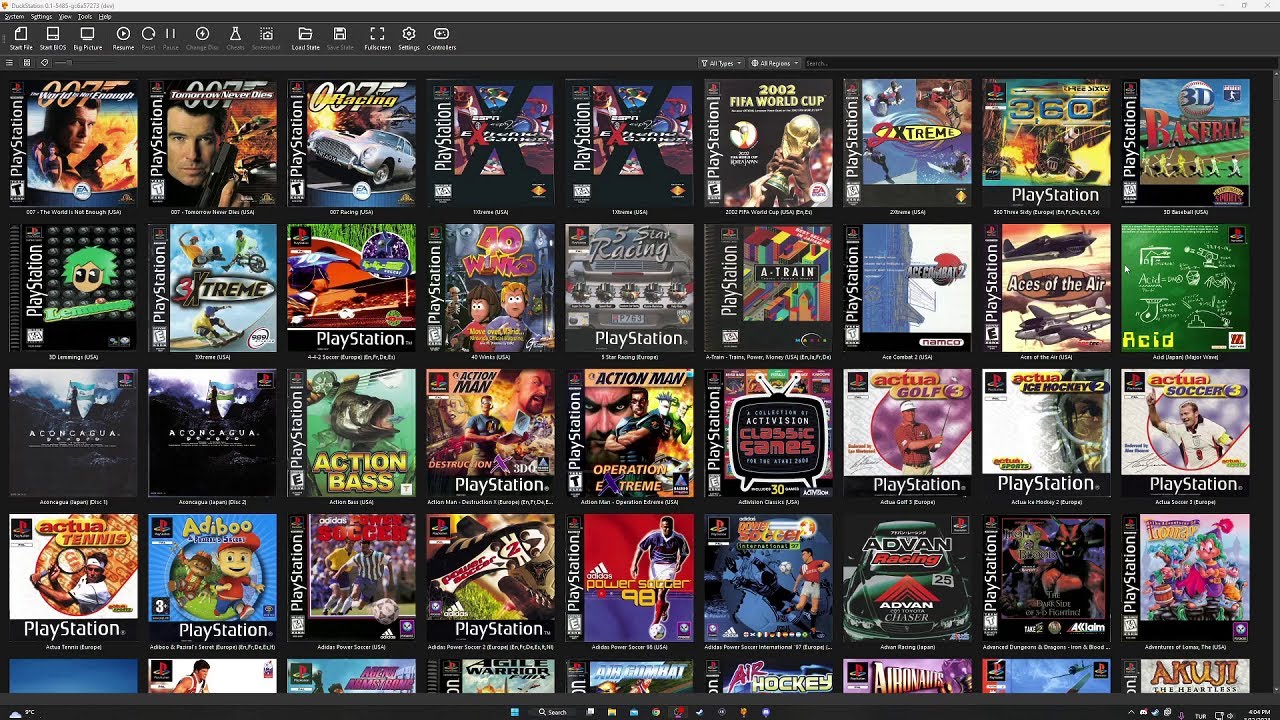
Task: Select the 3D Lemmings cover
Action: 73,288
